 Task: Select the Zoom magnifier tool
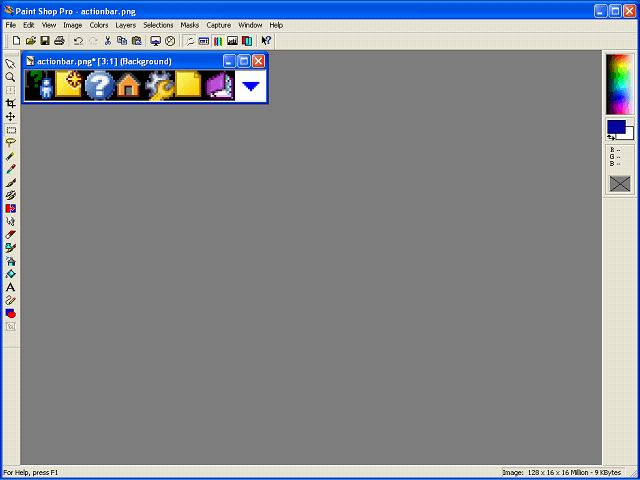point(11,77)
